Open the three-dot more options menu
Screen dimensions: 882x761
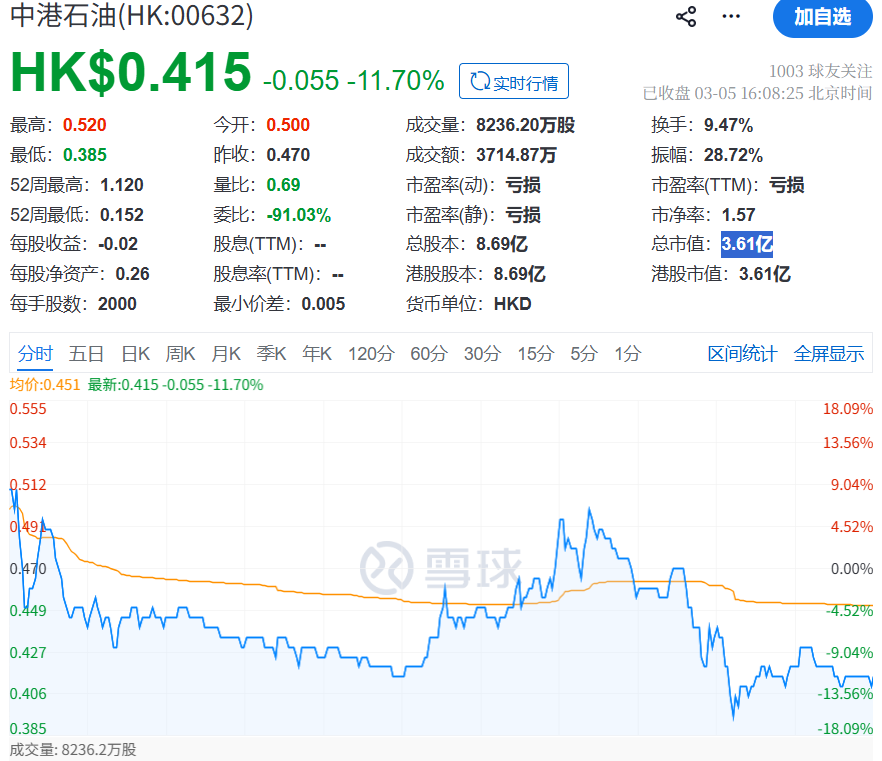point(732,17)
